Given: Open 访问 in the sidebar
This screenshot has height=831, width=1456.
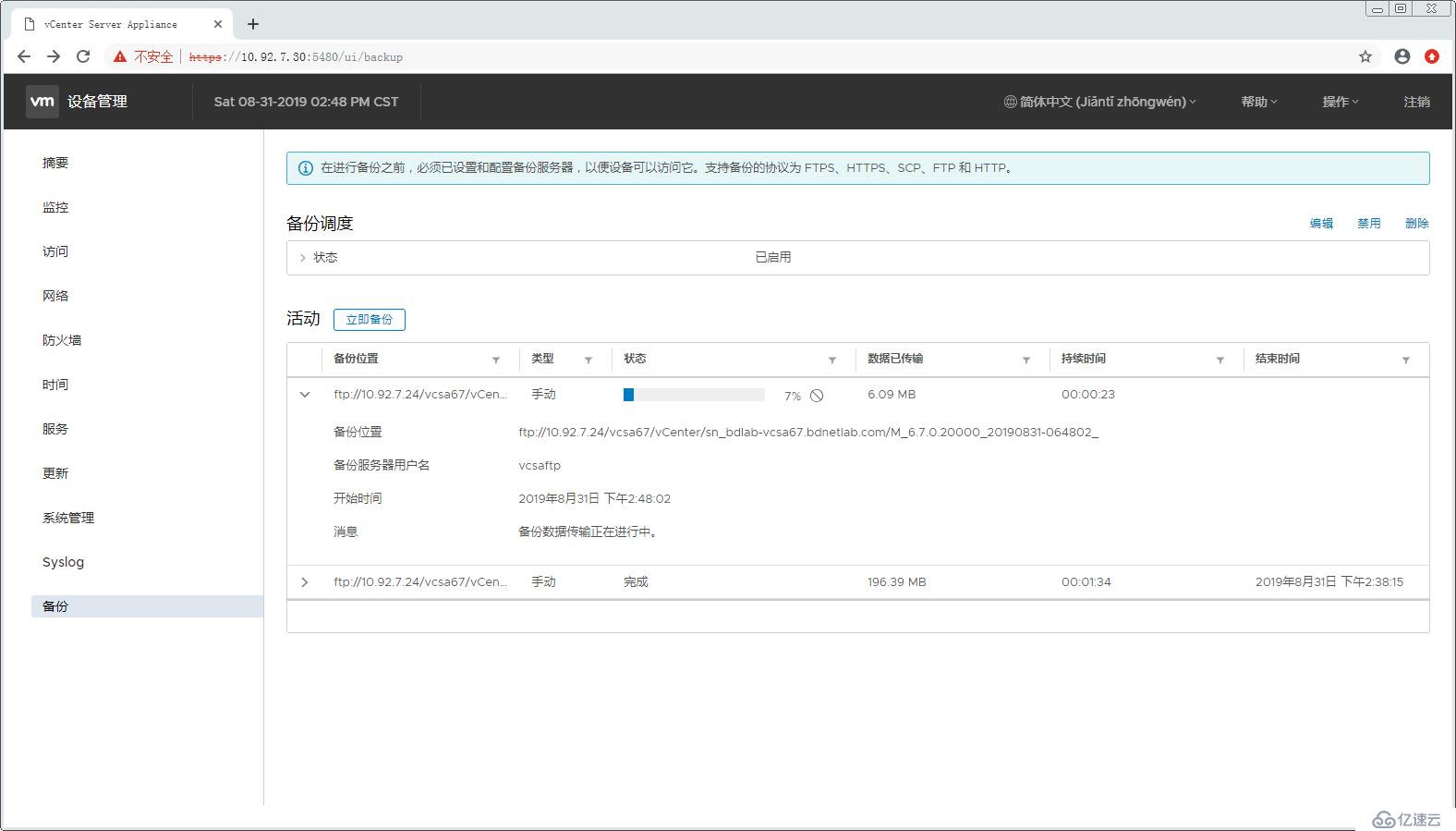Looking at the screenshot, I should pyautogui.click(x=55, y=251).
